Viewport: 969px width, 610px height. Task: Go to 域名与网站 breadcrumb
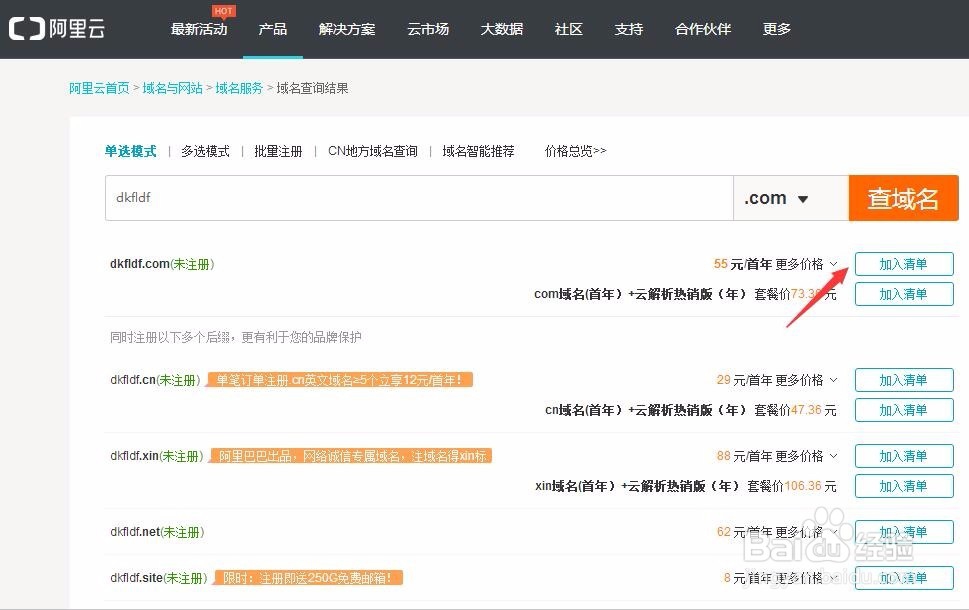click(172, 88)
